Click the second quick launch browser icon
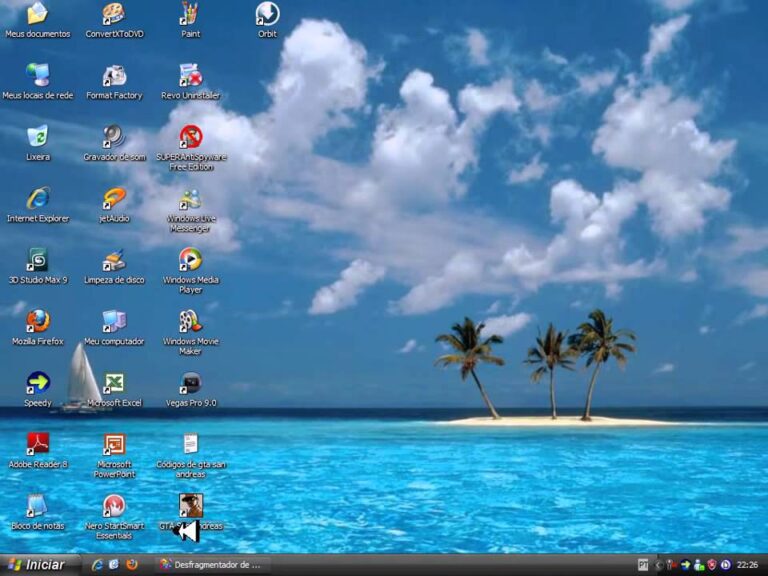Image resolution: width=768 pixels, height=576 pixels. click(114, 565)
